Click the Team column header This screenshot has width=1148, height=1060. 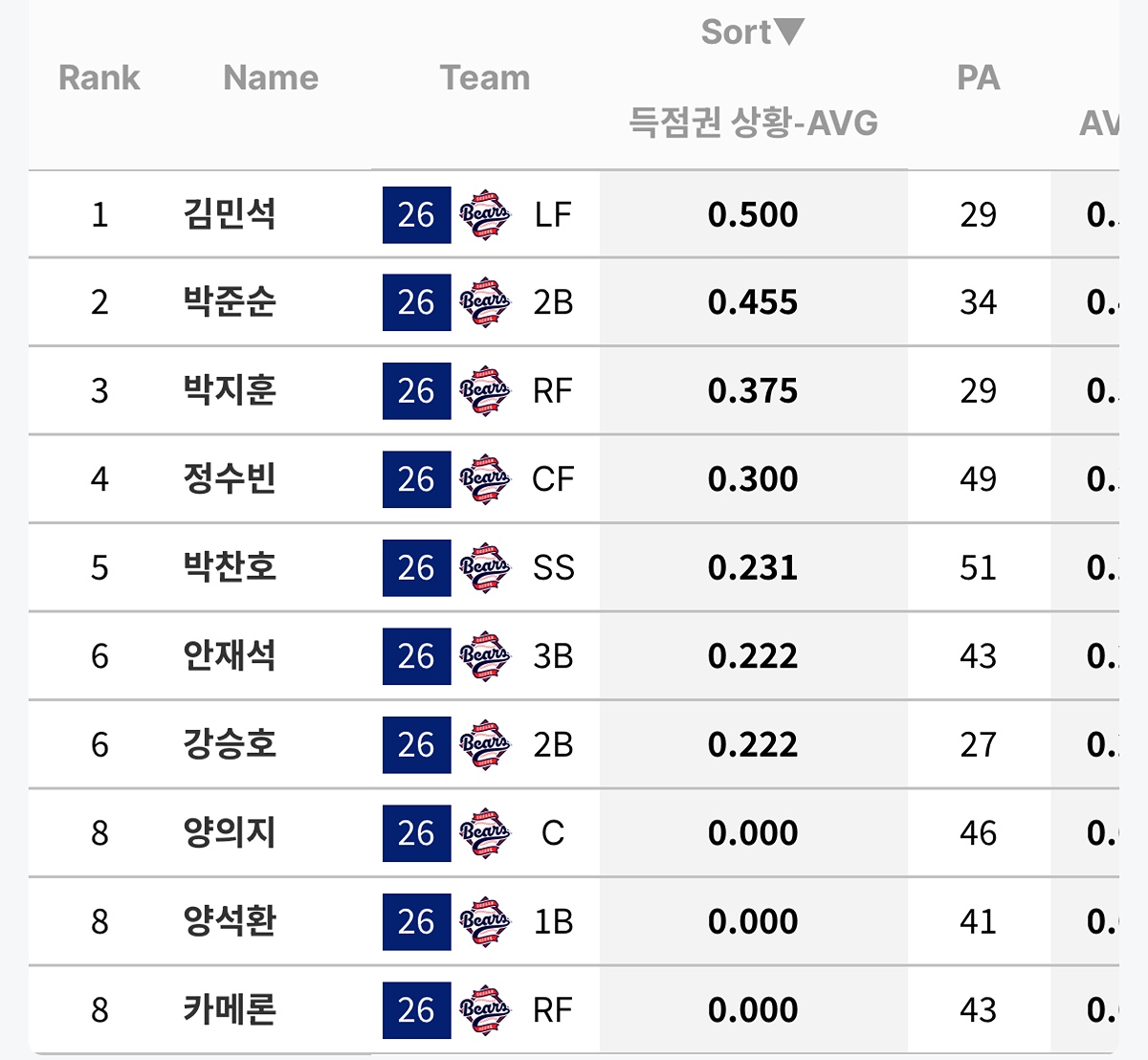tap(485, 77)
